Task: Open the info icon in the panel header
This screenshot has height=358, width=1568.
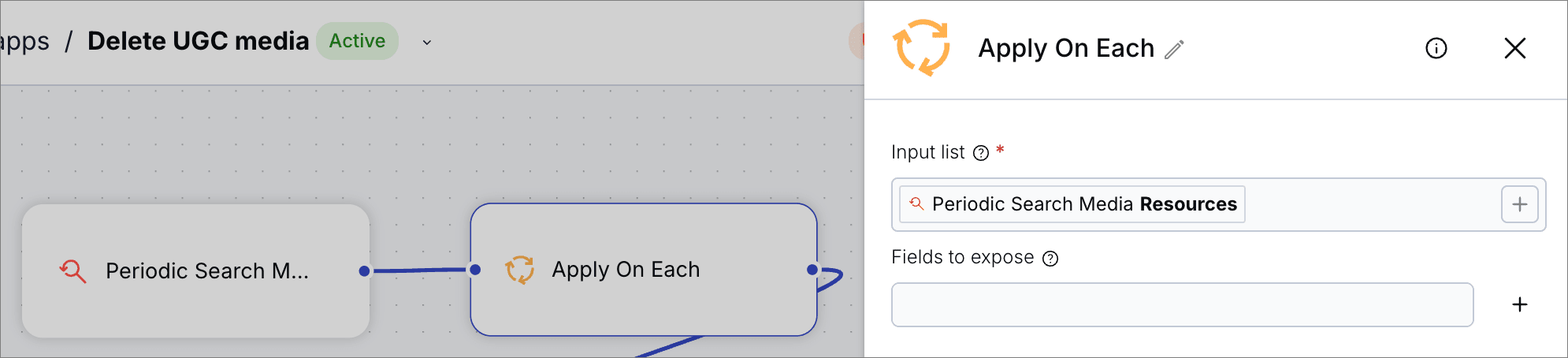Action: click(x=1436, y=49)
